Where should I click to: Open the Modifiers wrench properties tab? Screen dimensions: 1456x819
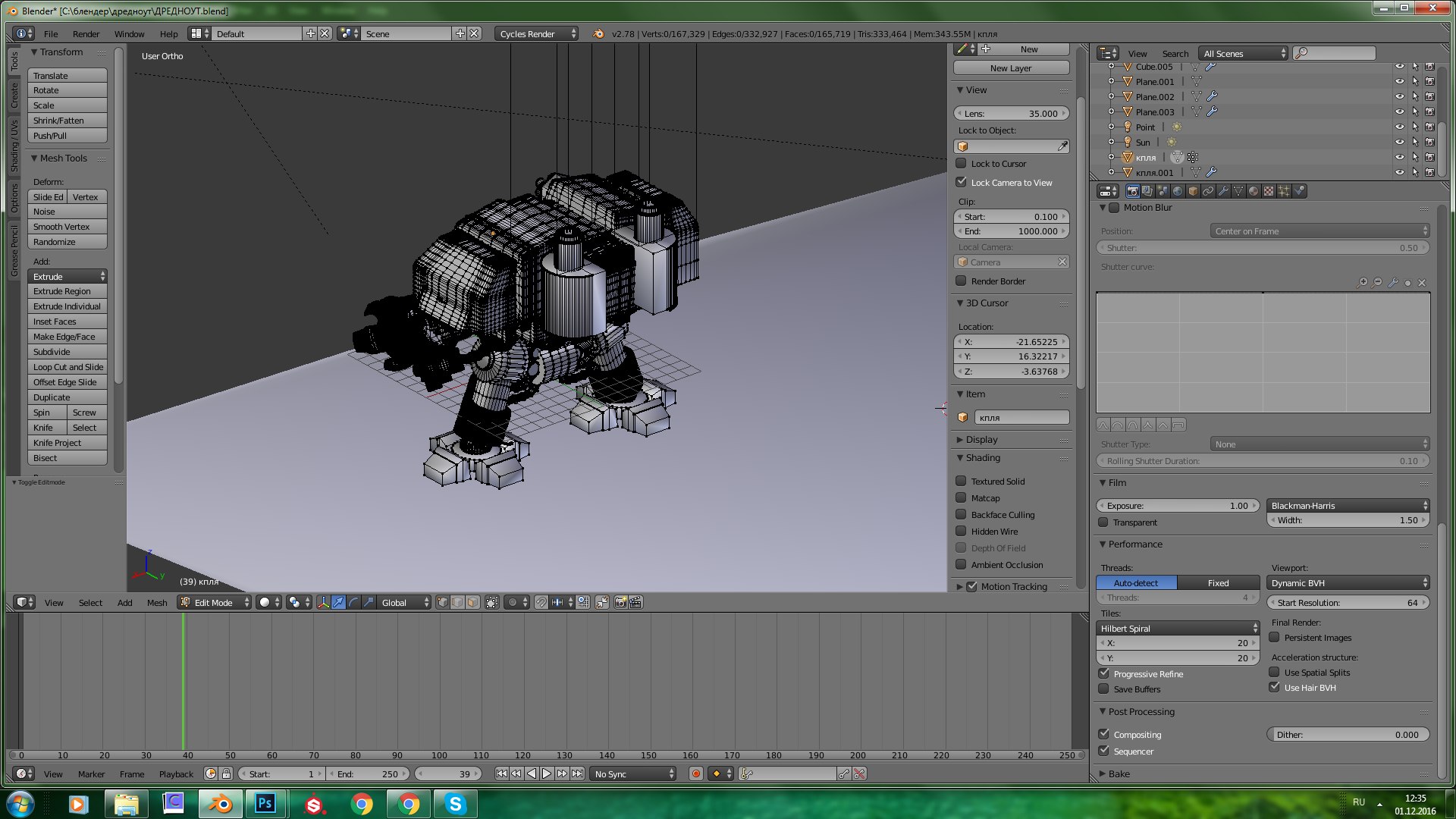1223,191
